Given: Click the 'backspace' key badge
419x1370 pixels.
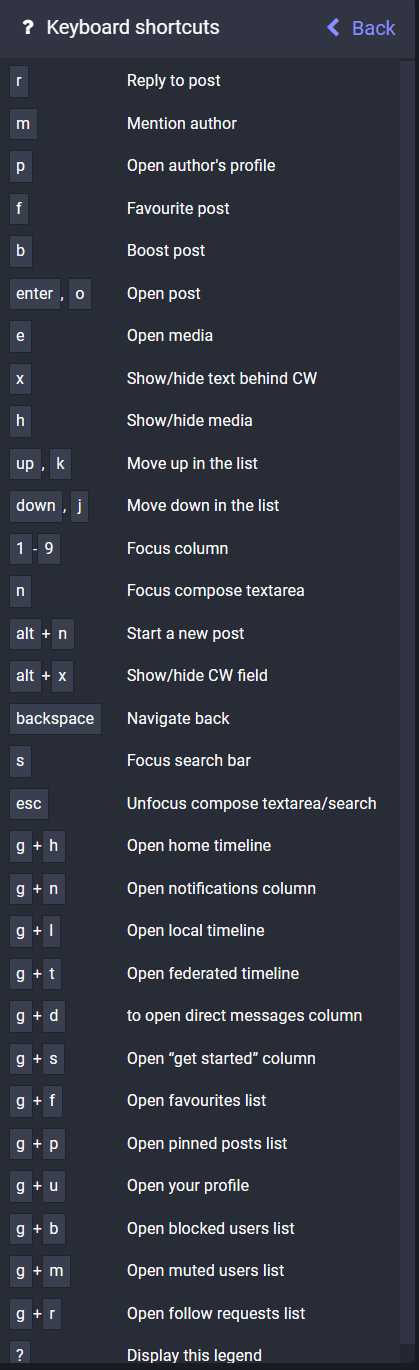Looking at the screenshot, I should tap(55, 718).
